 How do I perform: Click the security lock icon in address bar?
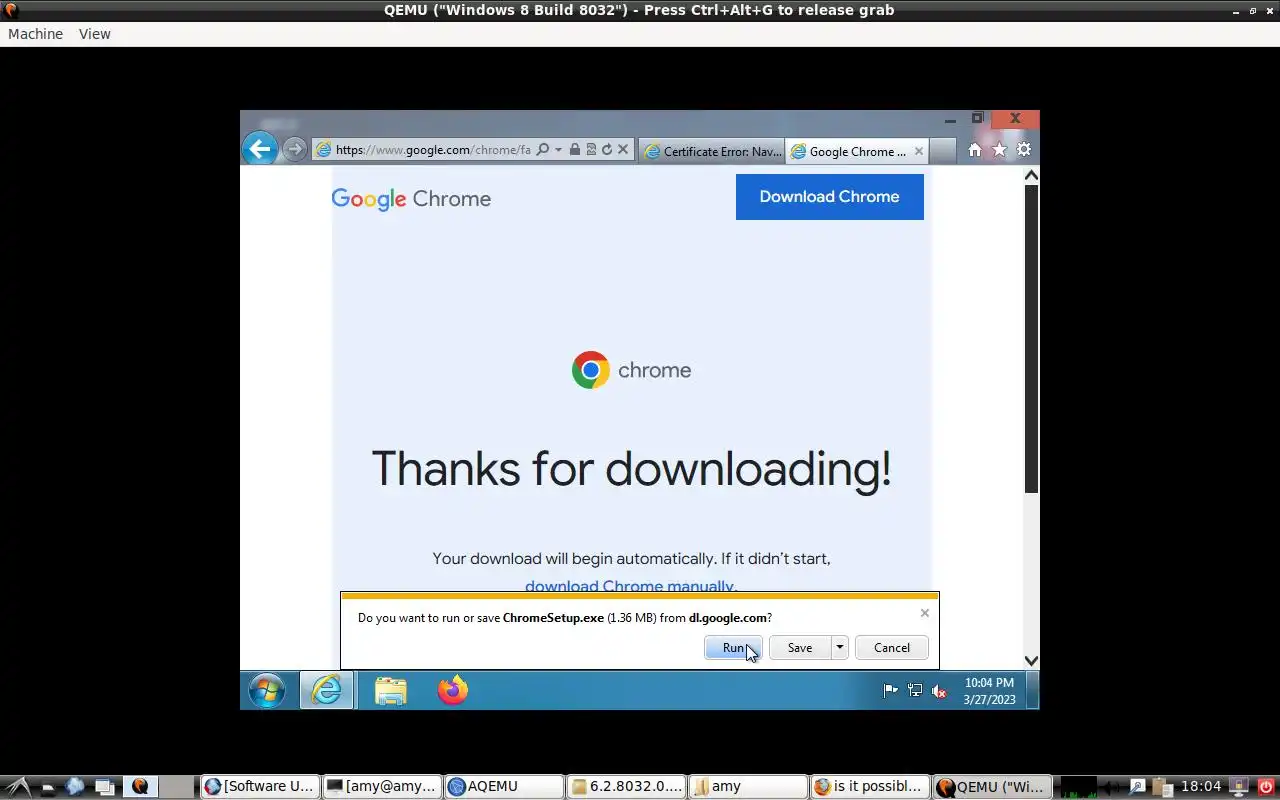click(x=575, y=150)
